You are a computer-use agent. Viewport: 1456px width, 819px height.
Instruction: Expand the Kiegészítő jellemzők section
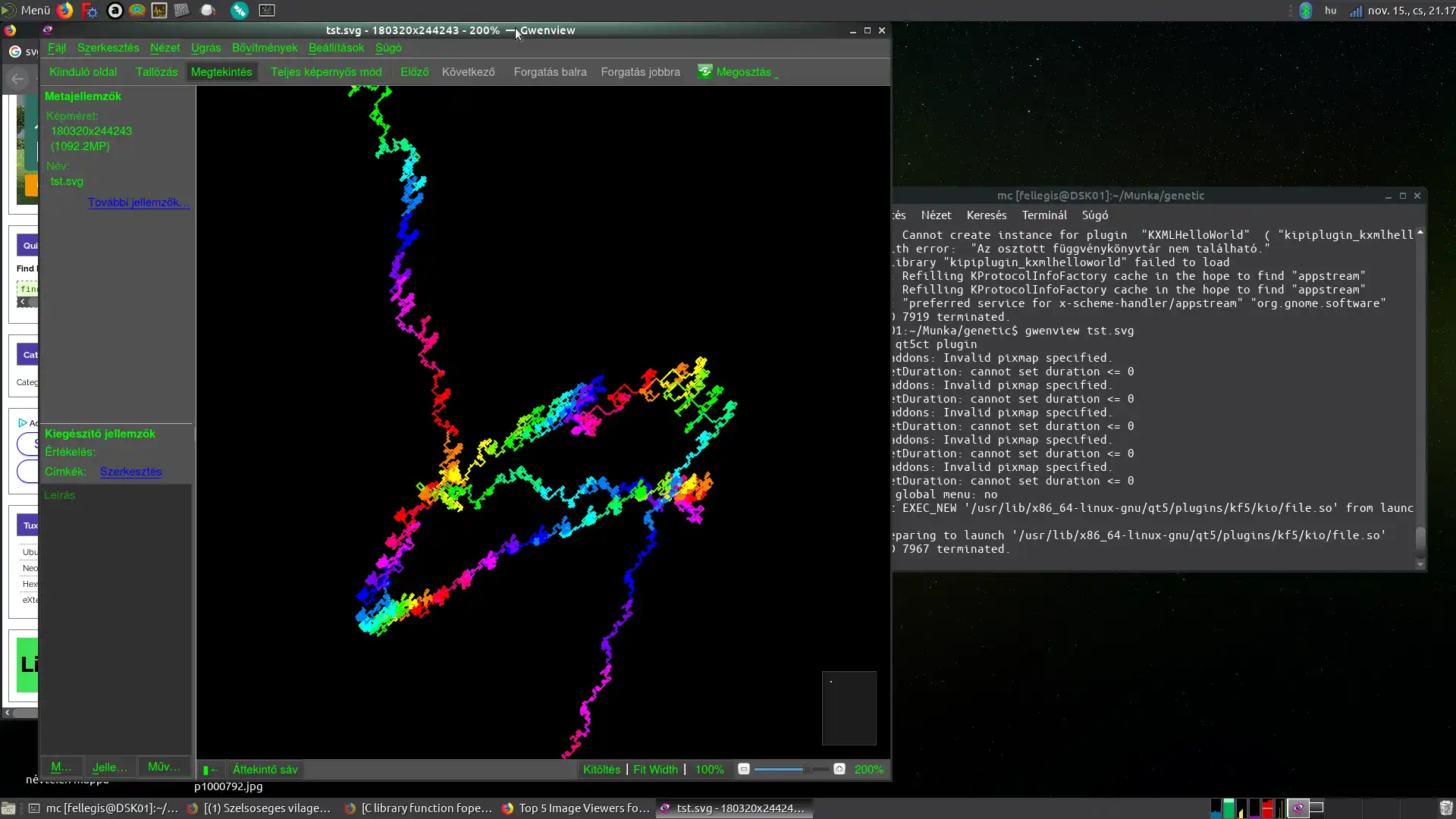(100, 433)
